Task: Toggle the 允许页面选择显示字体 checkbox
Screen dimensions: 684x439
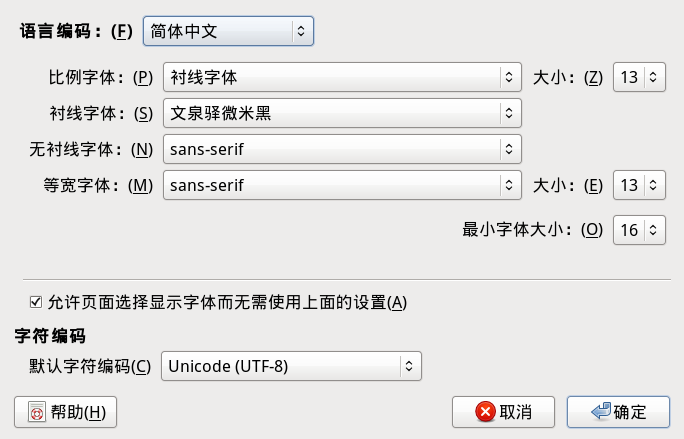Action: pos(36,302)
